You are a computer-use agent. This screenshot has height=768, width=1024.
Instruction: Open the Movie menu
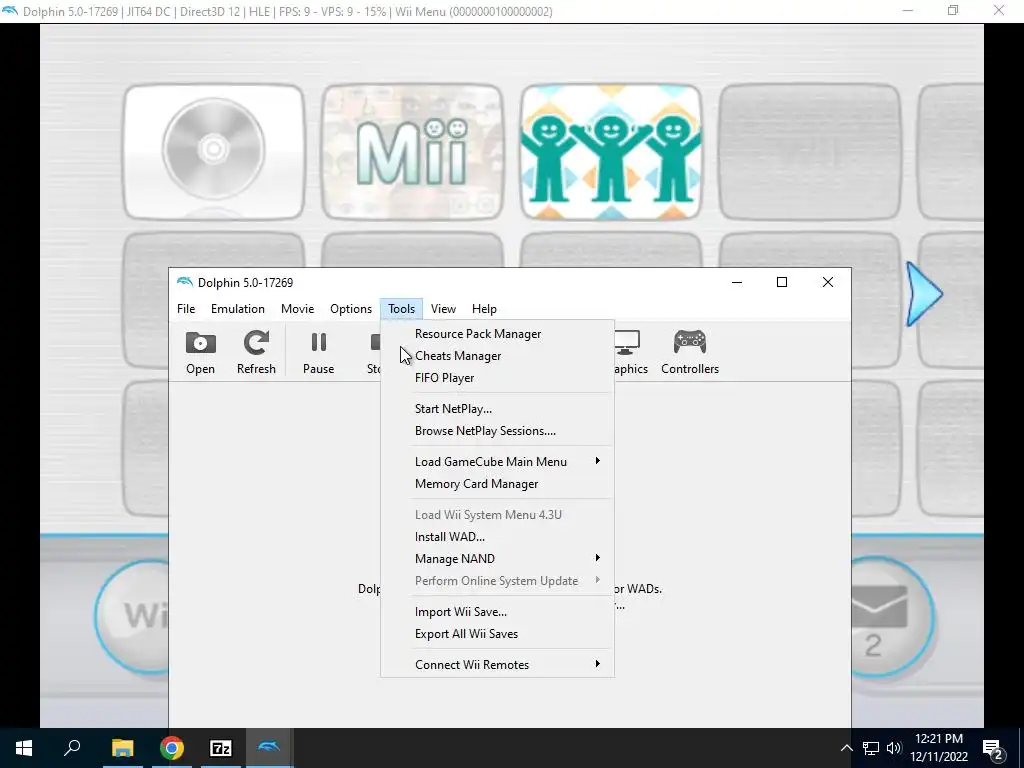click(297, 309)
